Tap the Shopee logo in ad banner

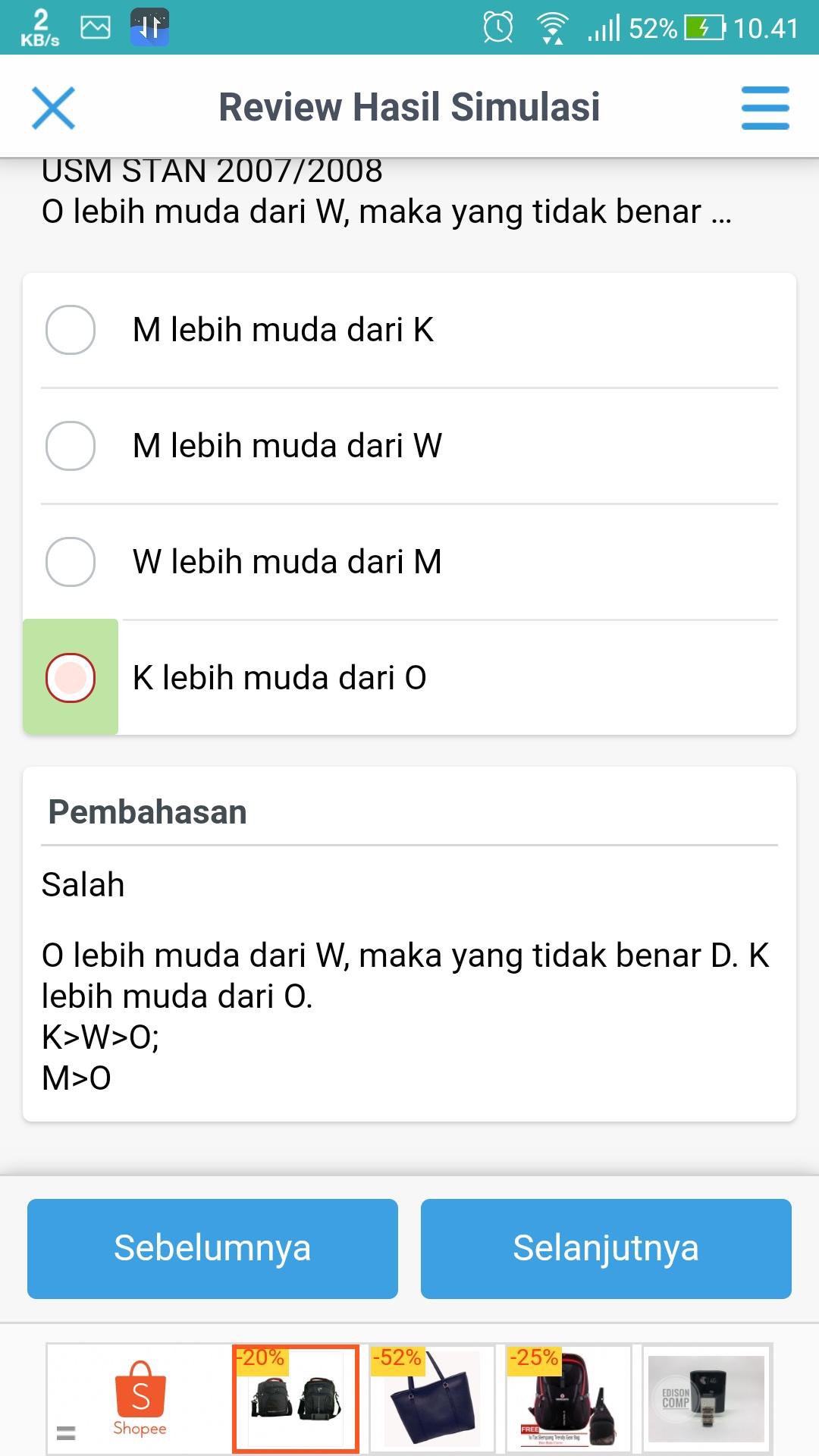[140, 1398]
